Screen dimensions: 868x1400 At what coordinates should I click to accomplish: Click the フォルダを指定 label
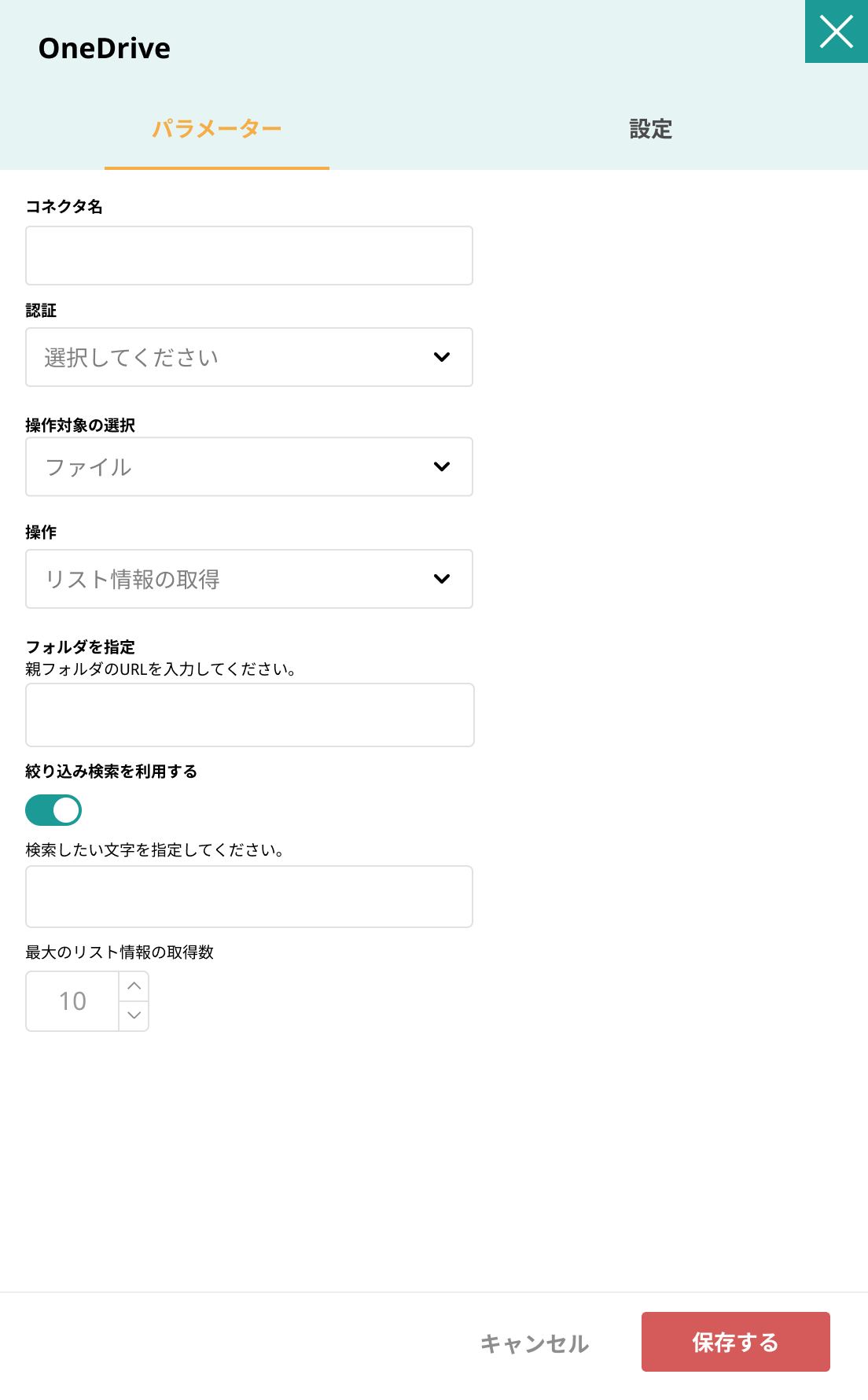point(80,647)
